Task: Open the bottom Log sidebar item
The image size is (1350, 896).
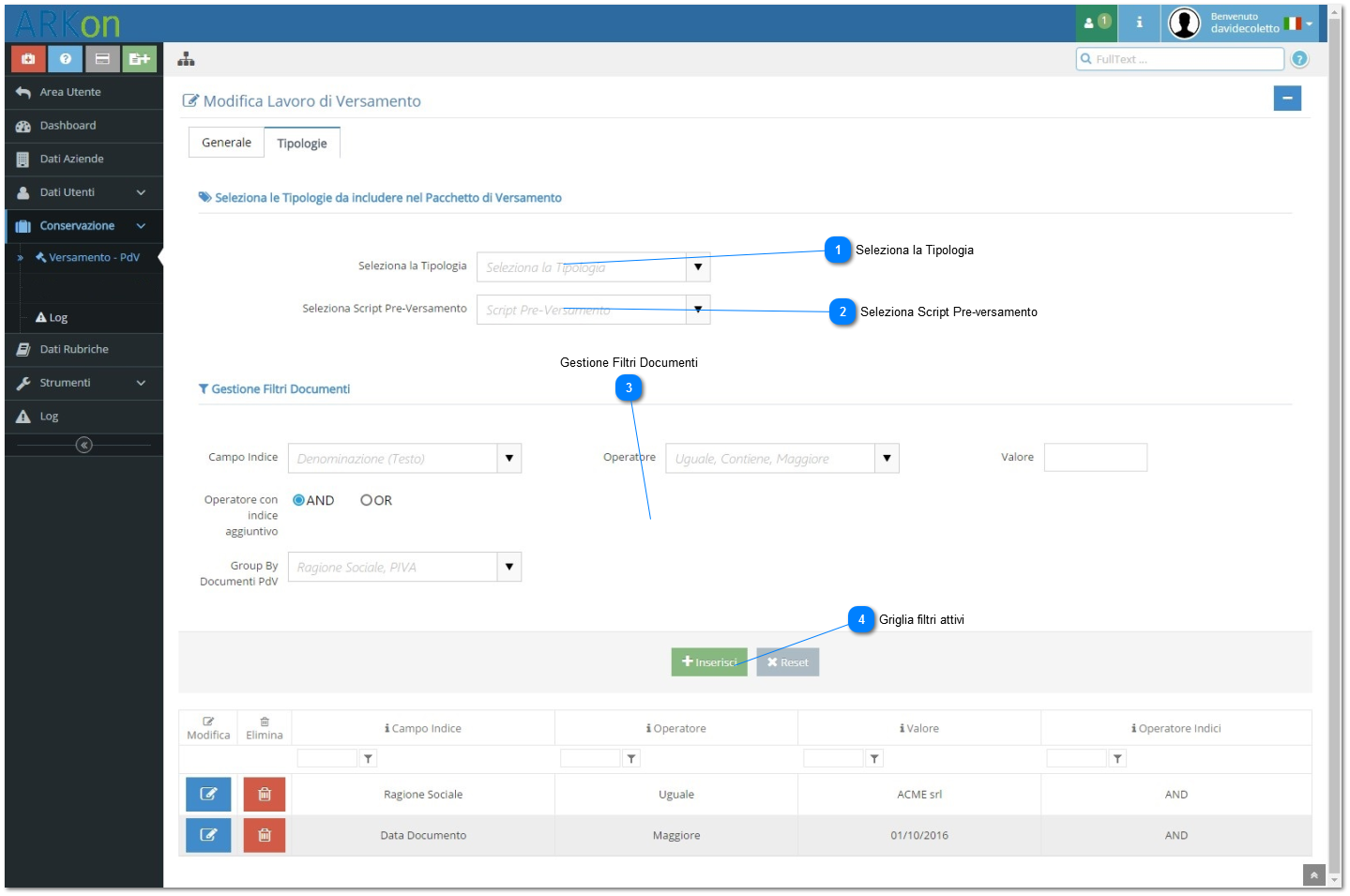Action: 83,417
